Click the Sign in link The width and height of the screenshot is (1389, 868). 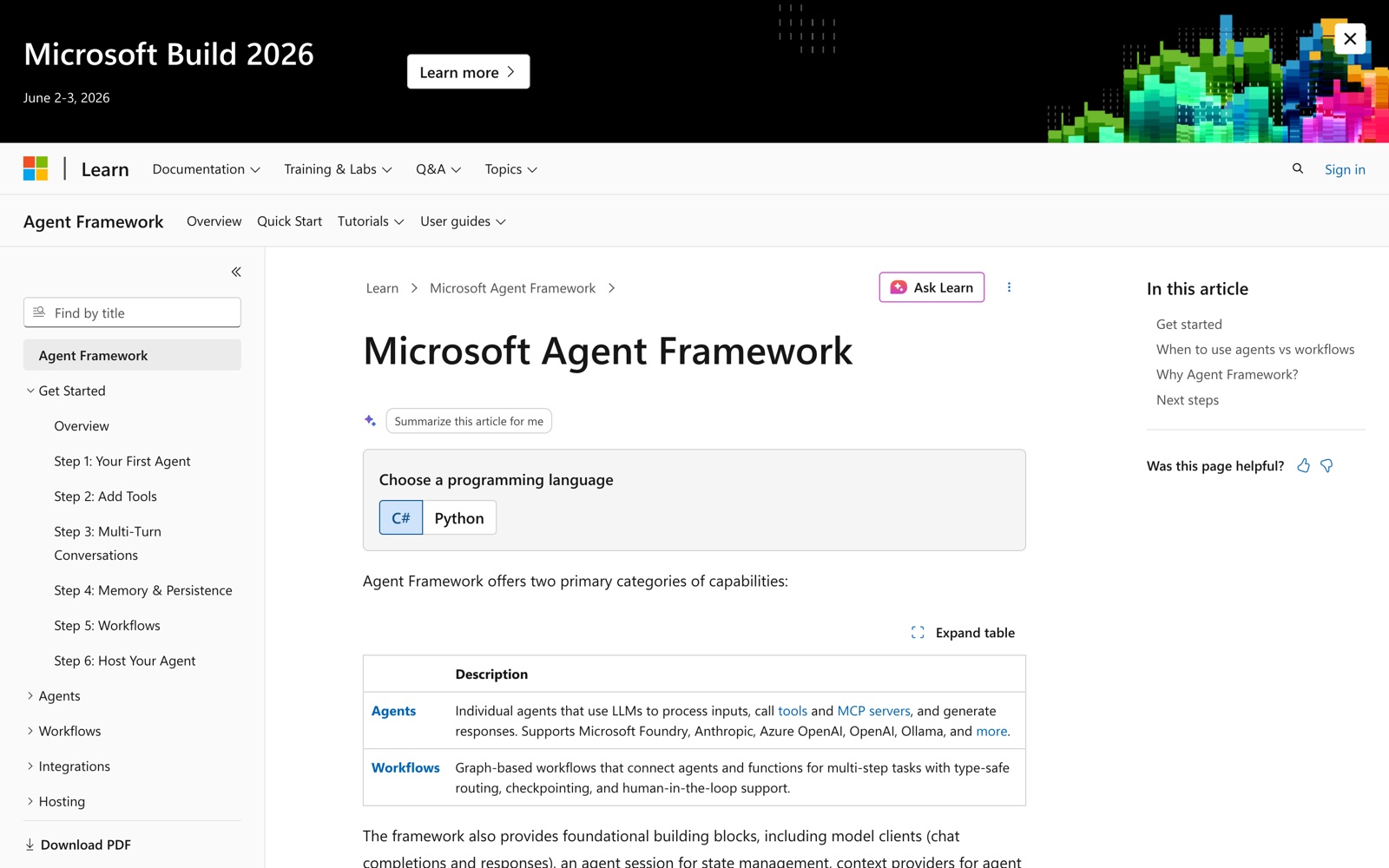[1345, 169]
